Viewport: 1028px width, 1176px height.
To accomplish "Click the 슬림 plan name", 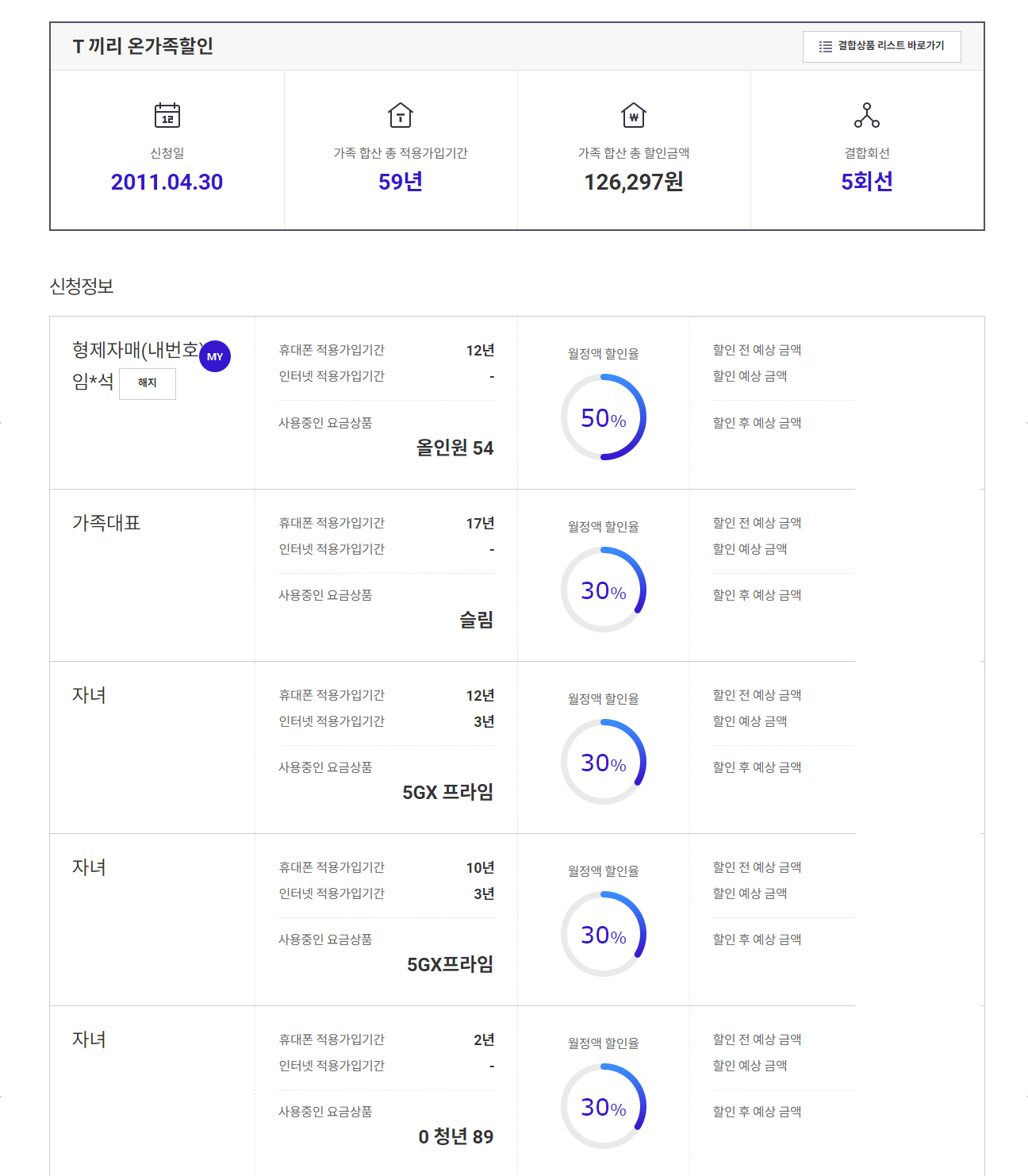I will tap(477, 620).
